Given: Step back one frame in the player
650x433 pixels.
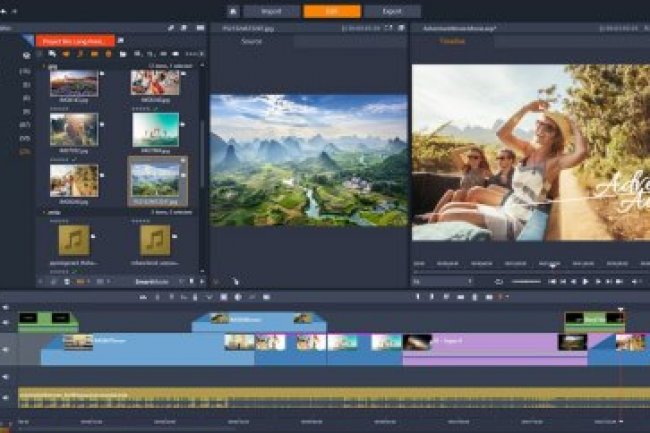Looking at the screenshot, I should [x=574, y=282].
